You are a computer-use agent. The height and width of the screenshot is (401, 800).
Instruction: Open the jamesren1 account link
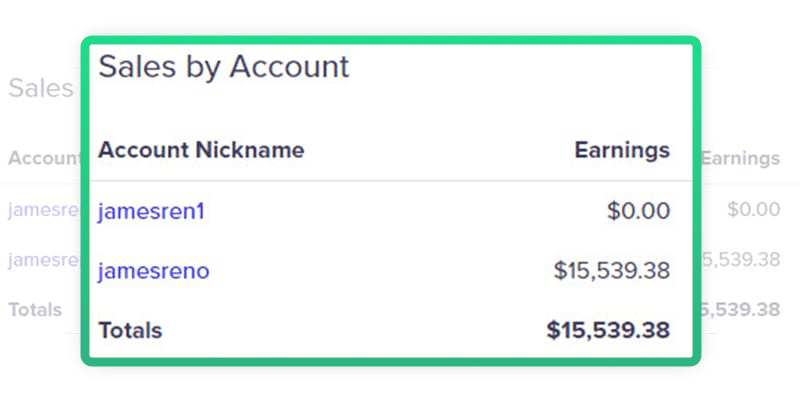[151, 211]
